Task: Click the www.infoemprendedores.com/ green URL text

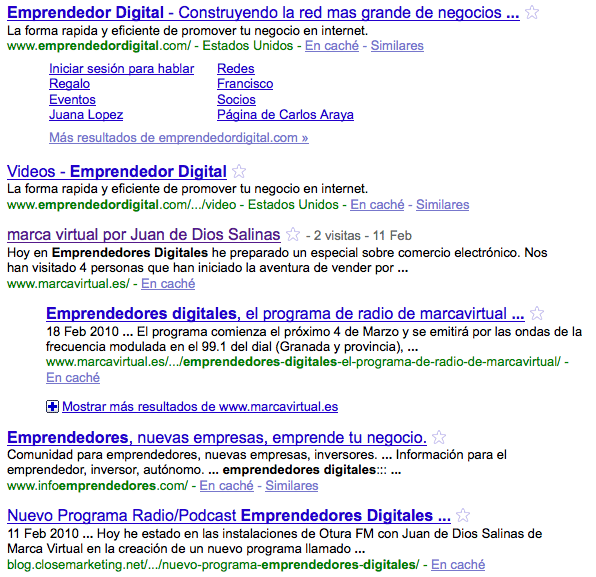Action: [98, 486]
